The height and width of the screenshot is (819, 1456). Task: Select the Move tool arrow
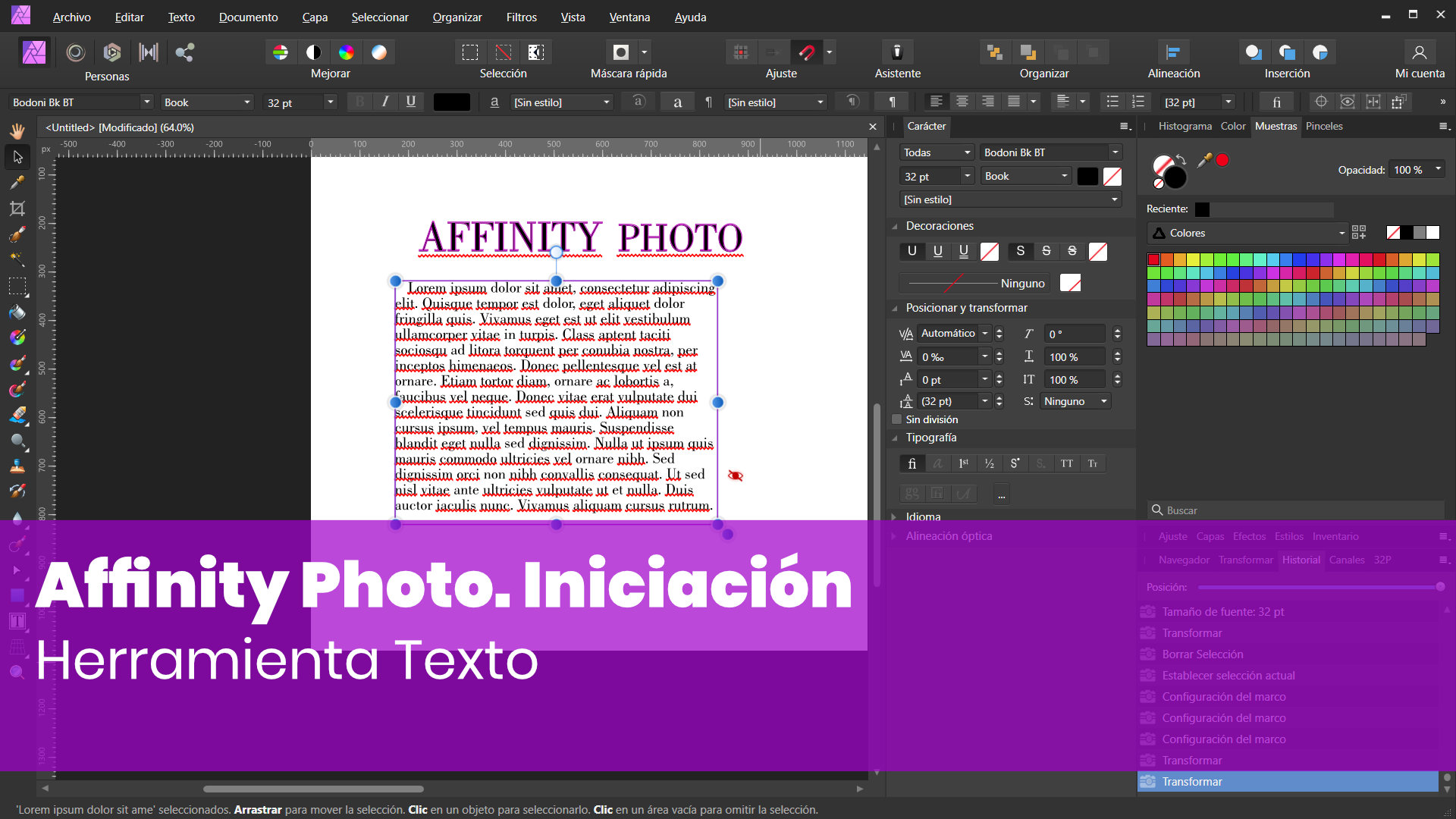click(x=17, y=157)
